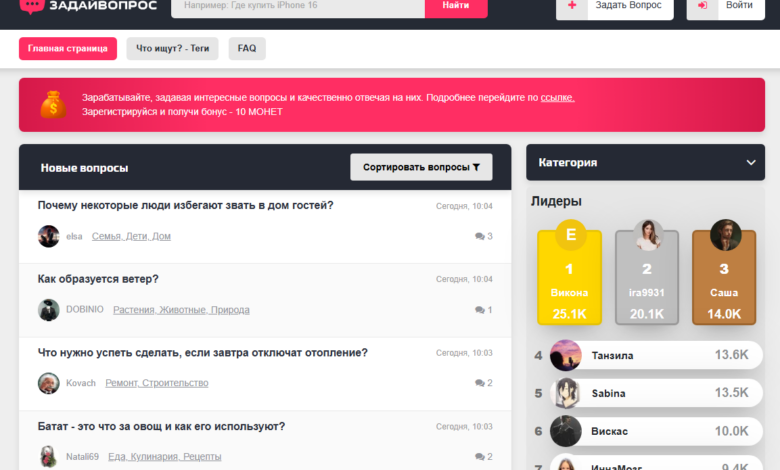
Task: Open the Еда, Кулинария, Рецепты category link
Action: point(165,457)
